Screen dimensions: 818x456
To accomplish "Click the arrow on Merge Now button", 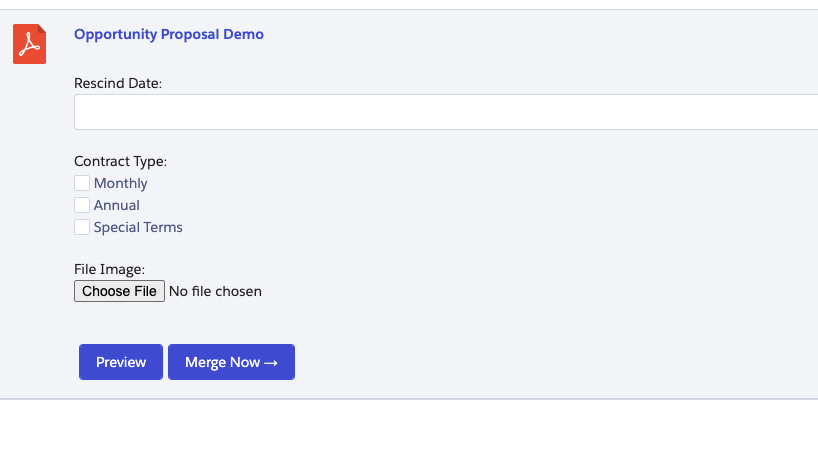I will (x=271, y=363).
